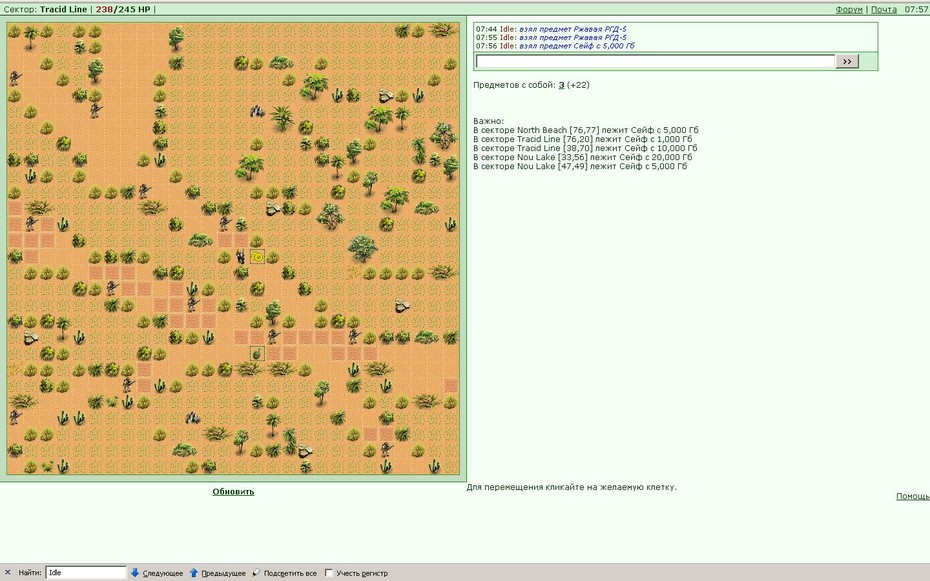
Task: Click the '238/245 HP' health indicator
Action: 123,9
